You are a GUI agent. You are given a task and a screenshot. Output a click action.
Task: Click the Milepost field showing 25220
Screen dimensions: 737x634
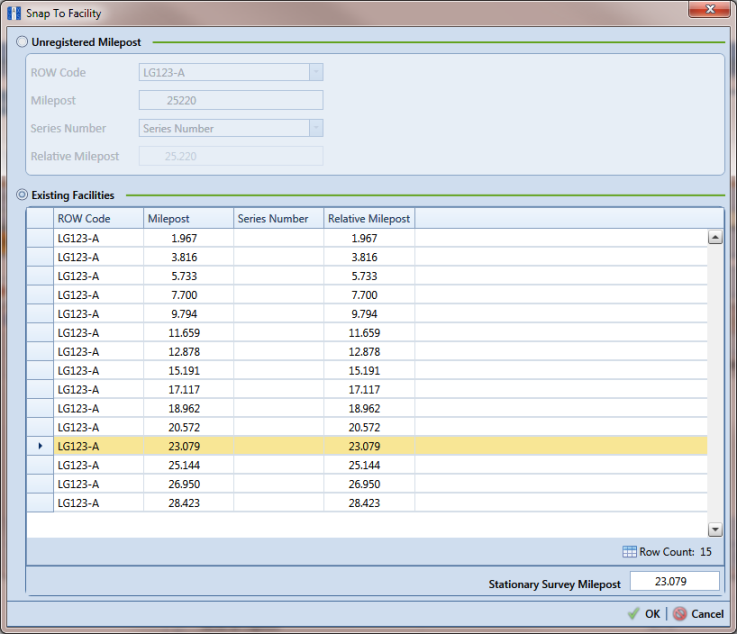coord(231,100)
